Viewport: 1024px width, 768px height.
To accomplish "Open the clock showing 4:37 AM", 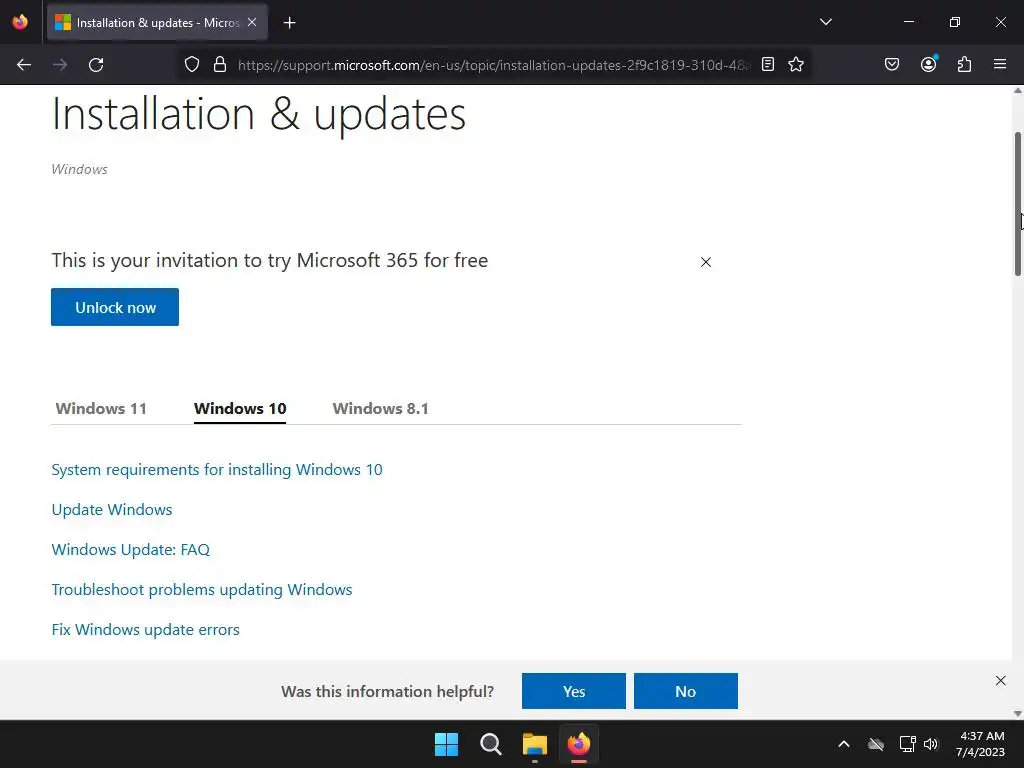I will [x=980, y=744].
